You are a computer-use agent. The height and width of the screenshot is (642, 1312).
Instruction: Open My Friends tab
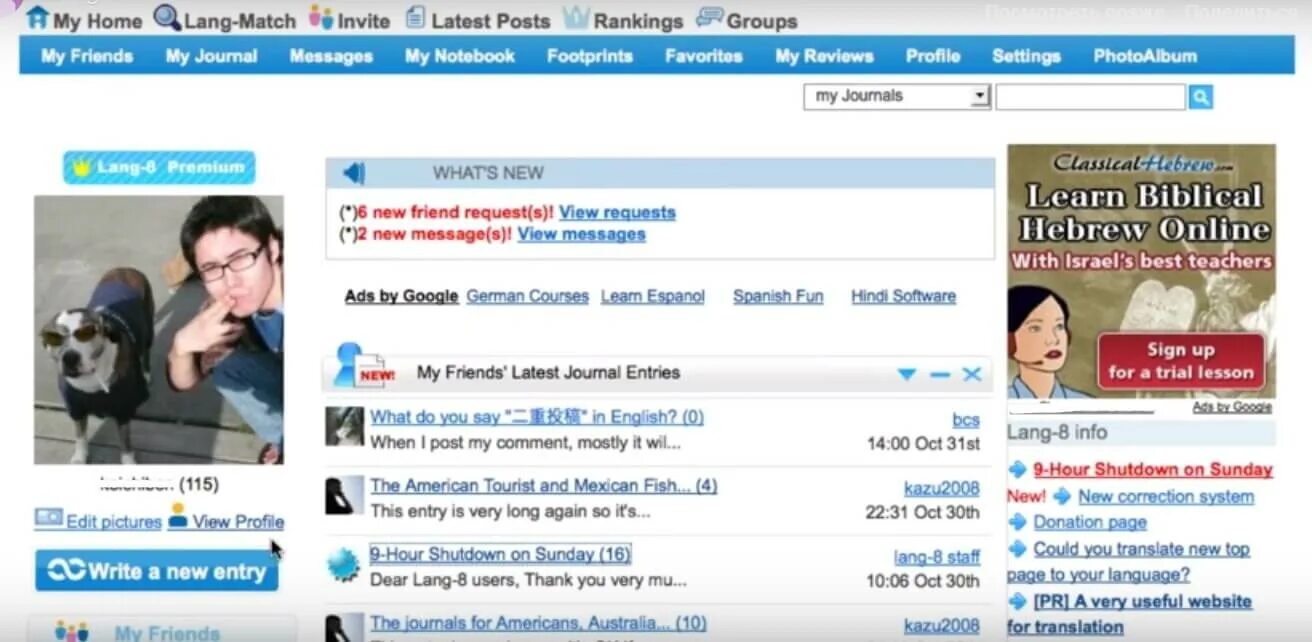pos(87,56)
